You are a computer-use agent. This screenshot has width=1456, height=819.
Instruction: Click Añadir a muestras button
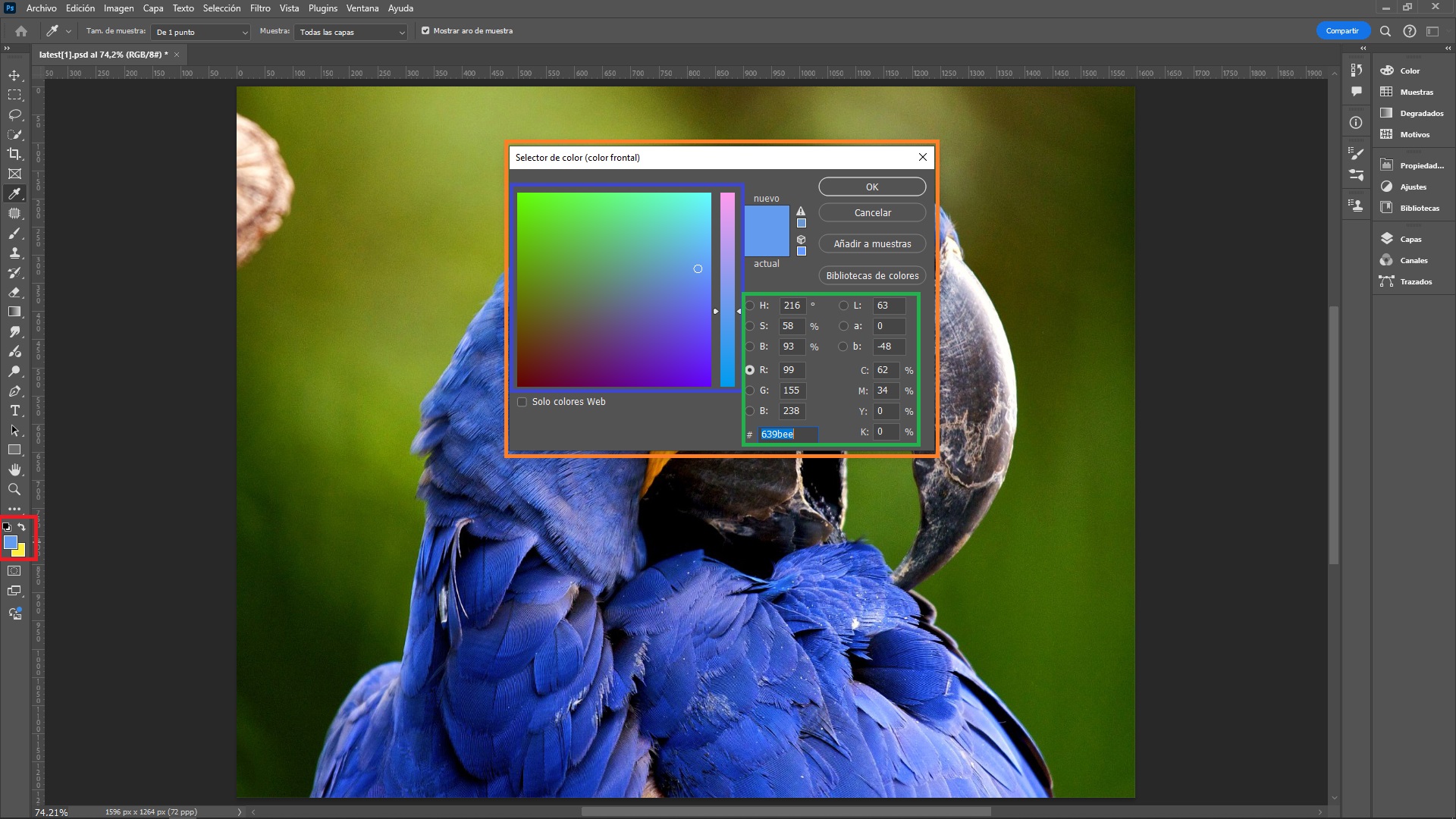[x=872, y=244]
